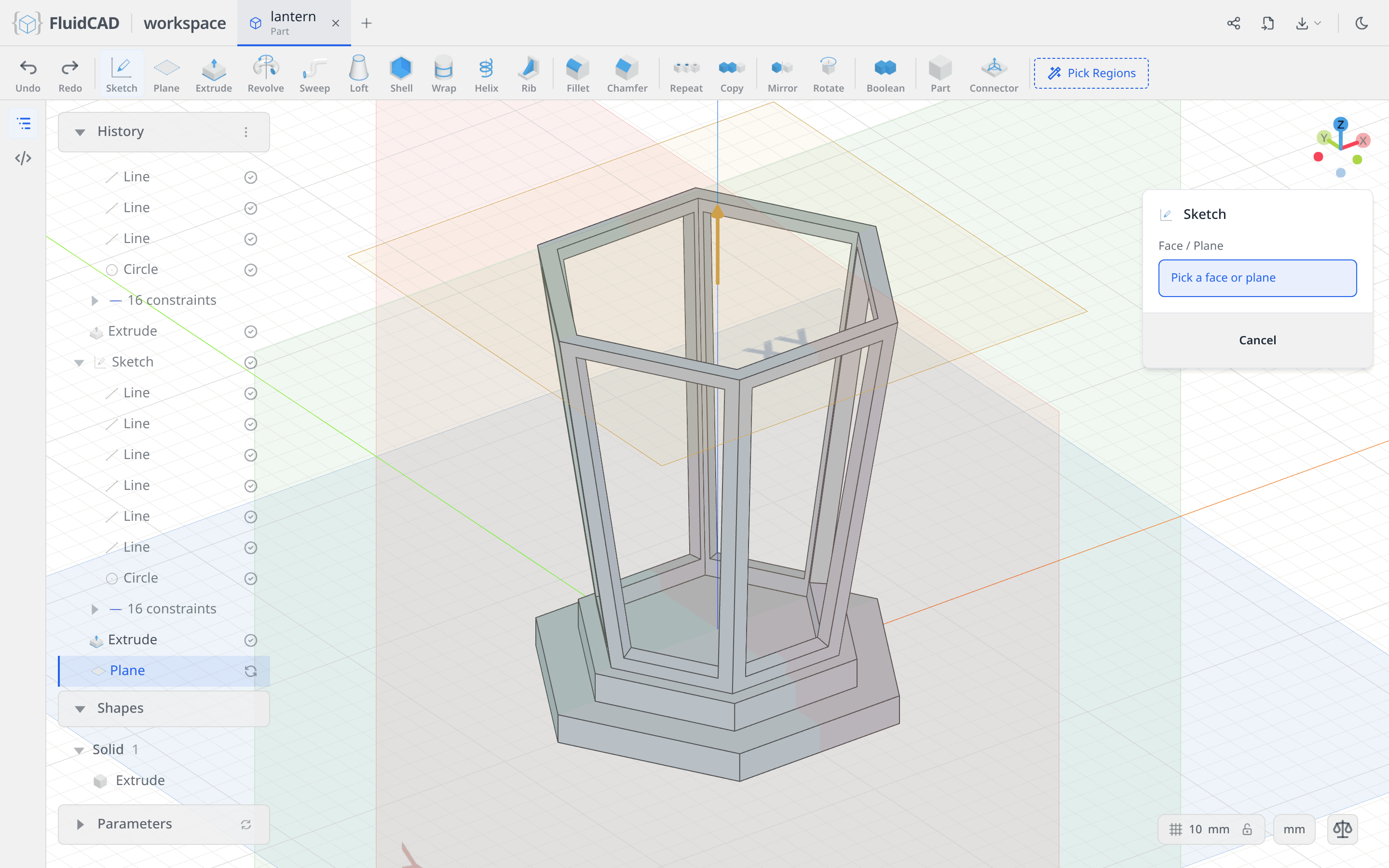This screenshot has width=1389, height=868.
Task: Select the Sketch tool in toolbar
Action: pos(121,74)
